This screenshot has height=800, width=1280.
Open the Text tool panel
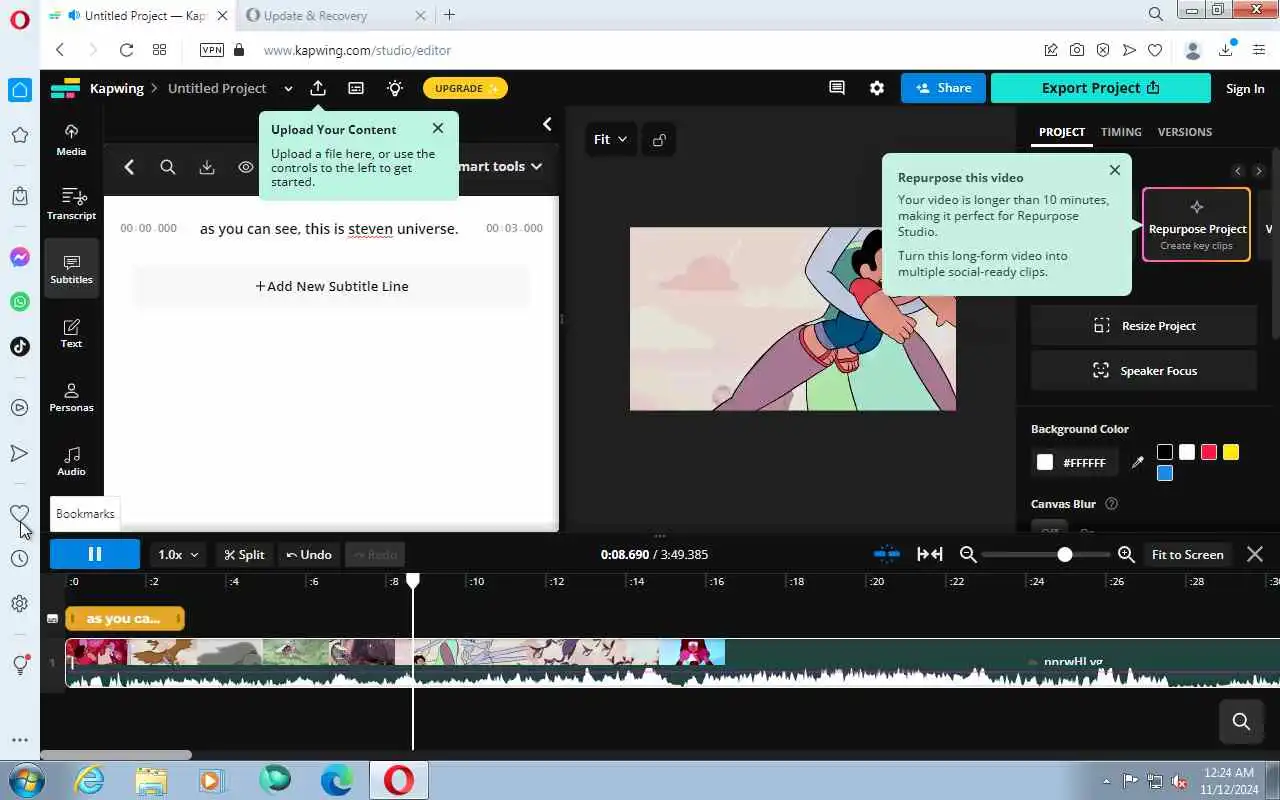pyautogui.click(x=71, y=332)
